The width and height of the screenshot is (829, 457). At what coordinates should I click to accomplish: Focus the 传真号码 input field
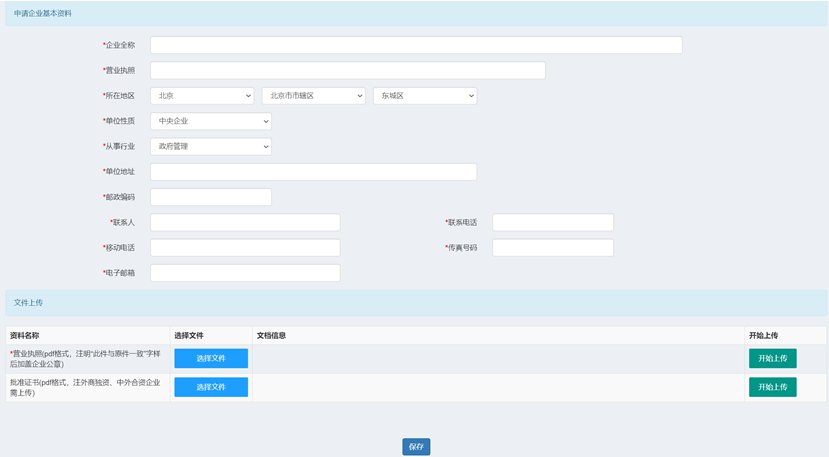(x=552, y=247)
